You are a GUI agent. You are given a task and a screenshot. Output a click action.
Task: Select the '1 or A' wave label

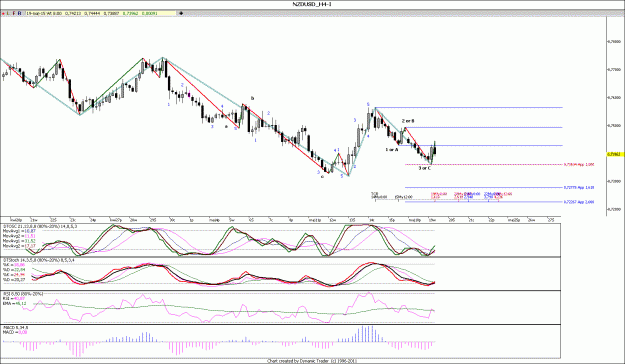point(392,150)
